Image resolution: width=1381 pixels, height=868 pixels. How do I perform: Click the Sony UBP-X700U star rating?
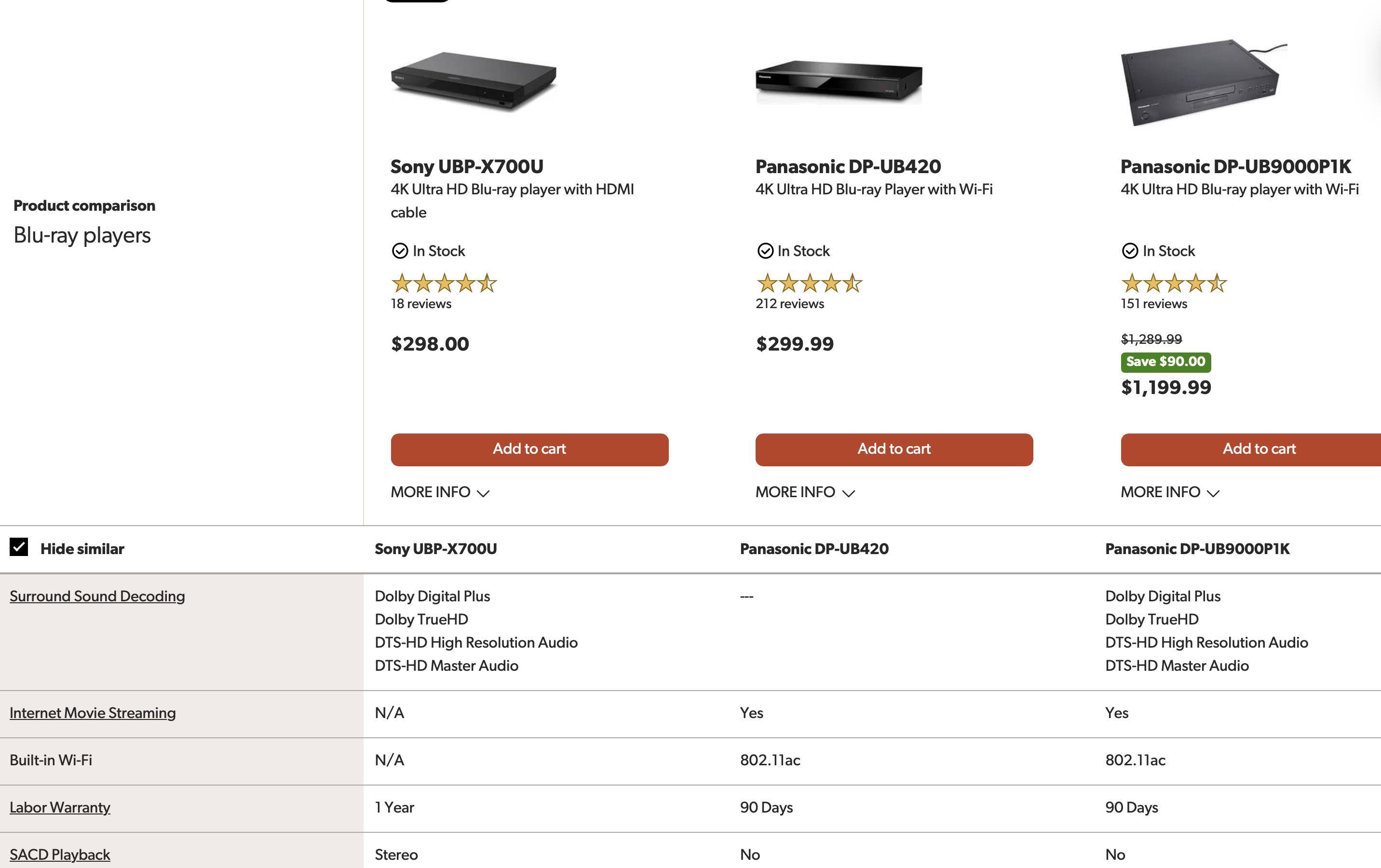point(444,284)
